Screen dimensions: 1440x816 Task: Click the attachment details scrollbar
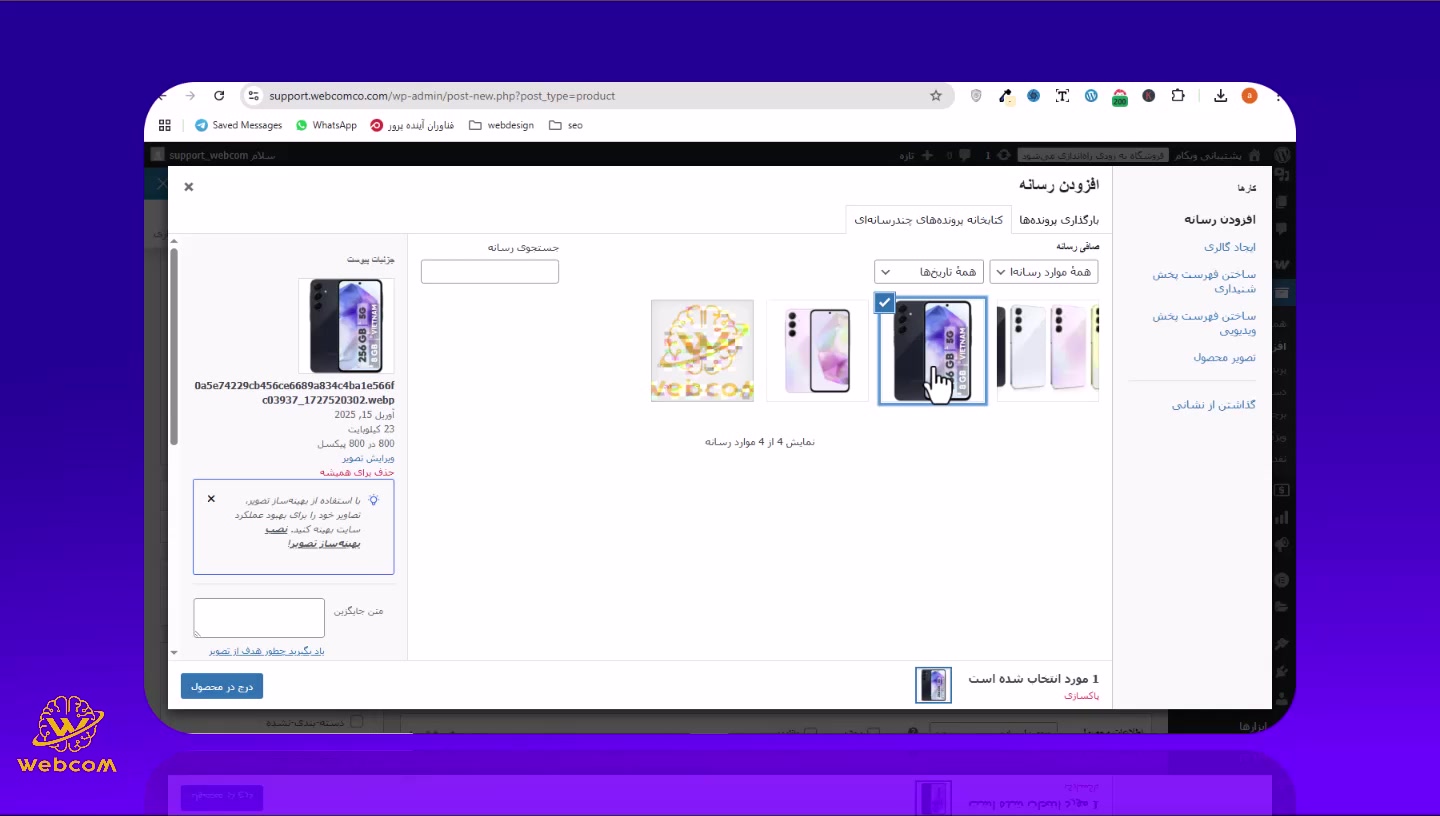point(174,346)
